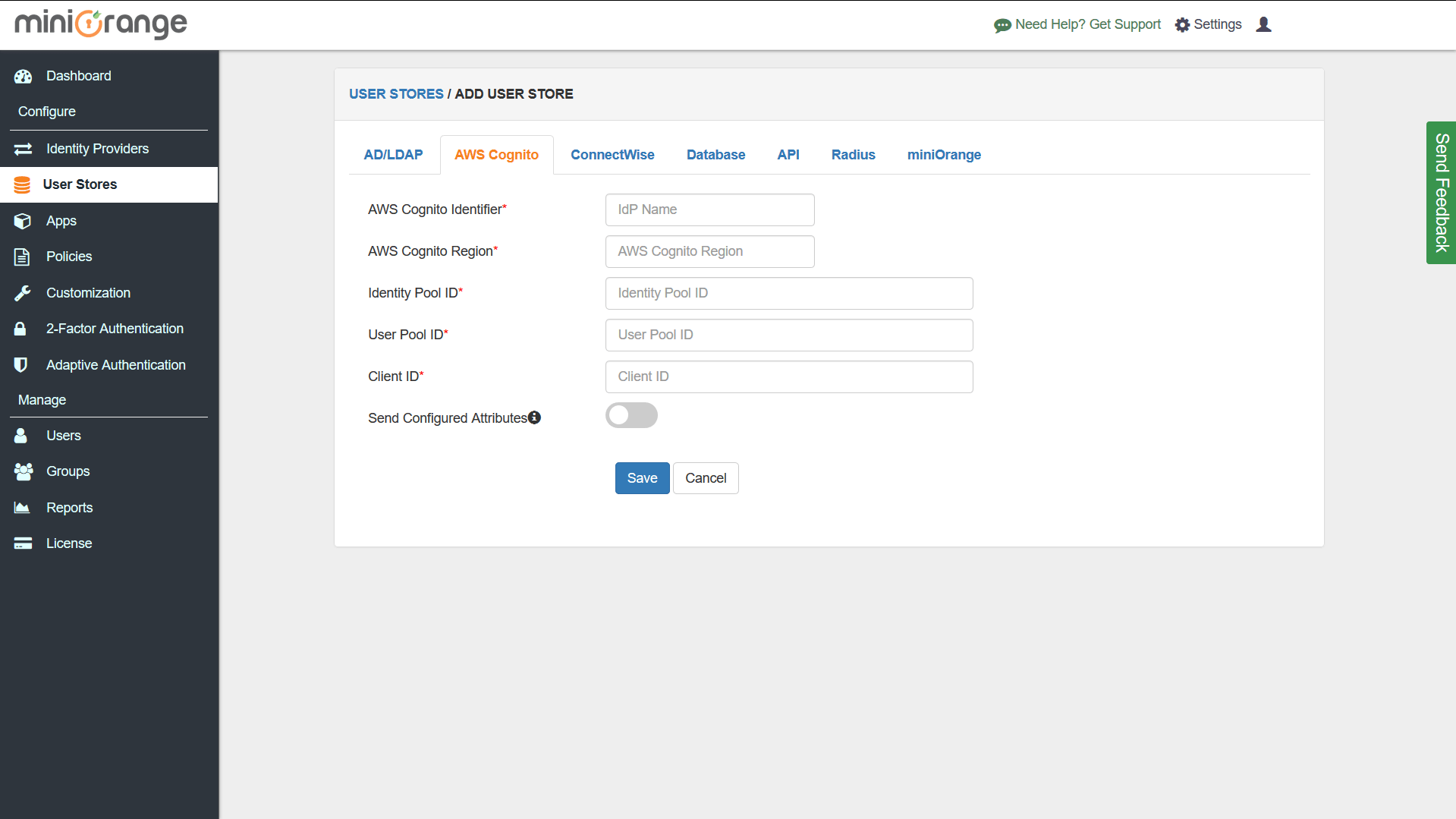Enable the Send Configured Attributes toggle
Screen dimensions: 1456x819
point(631,415)
